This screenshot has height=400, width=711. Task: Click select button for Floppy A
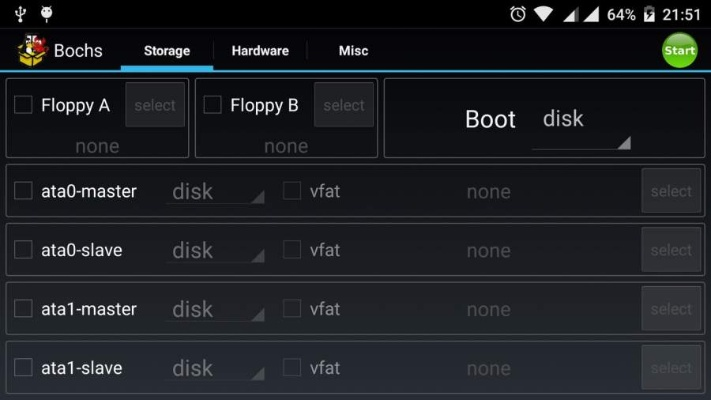(x=155, y=105)
